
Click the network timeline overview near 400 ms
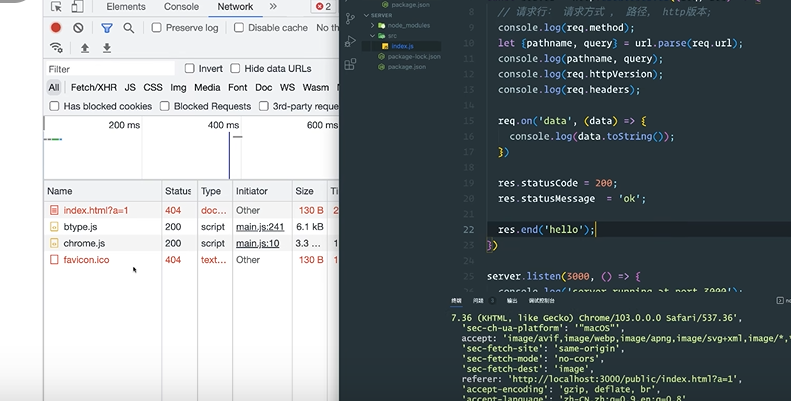click(223, 125)
